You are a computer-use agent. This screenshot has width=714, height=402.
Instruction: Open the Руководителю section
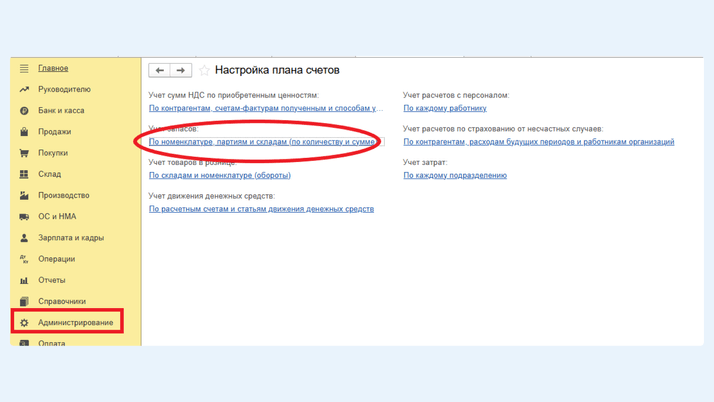(x=64, y=89)
